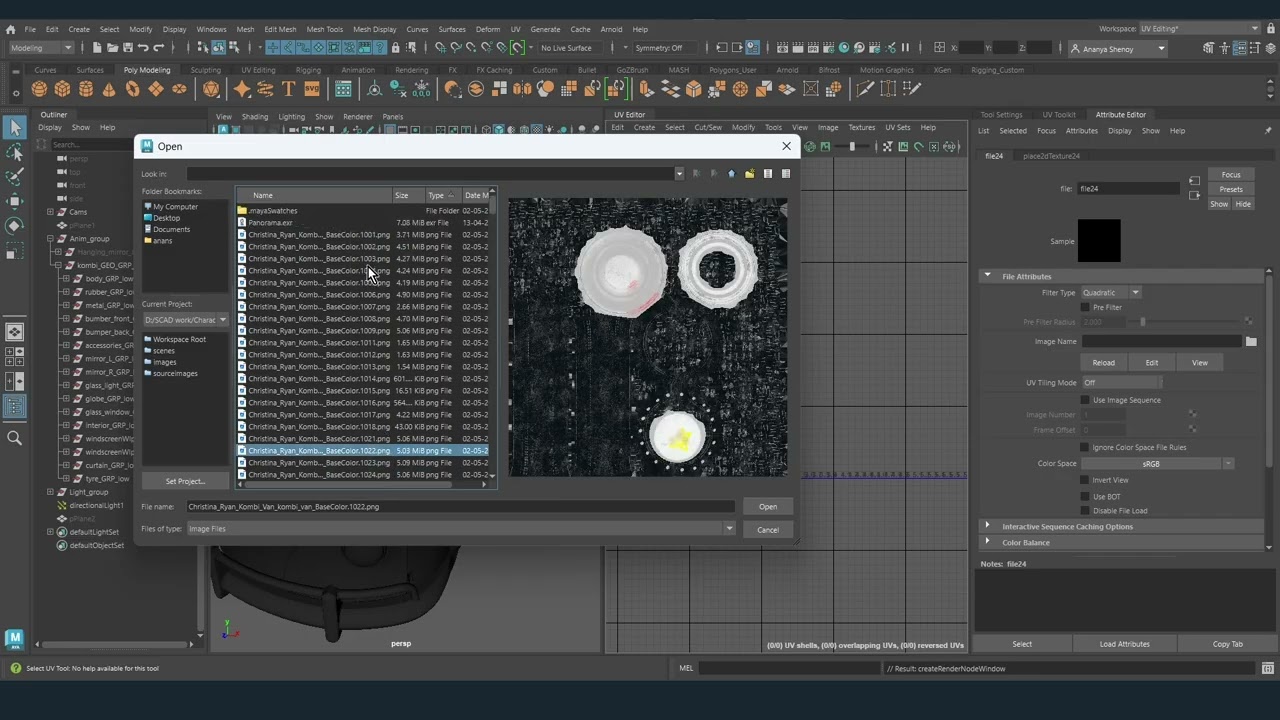Switch Open dialog to detail view icon
The image size is (1280, 720).
coord(786,174)
